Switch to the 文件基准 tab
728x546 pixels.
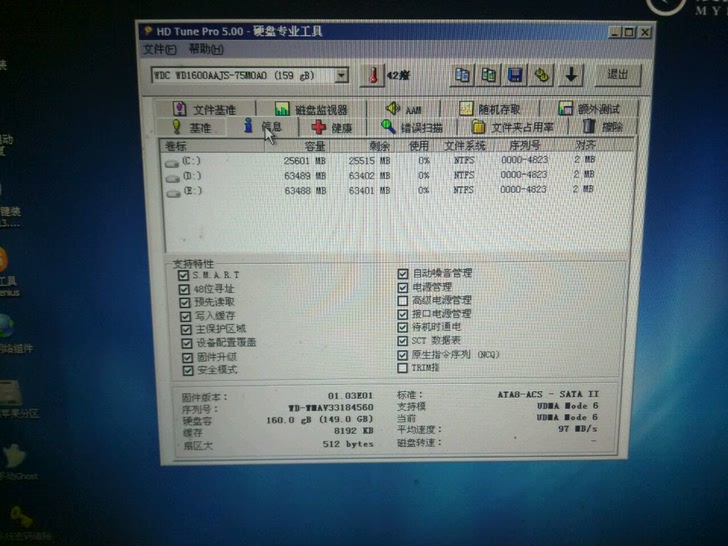click(205, 109)
